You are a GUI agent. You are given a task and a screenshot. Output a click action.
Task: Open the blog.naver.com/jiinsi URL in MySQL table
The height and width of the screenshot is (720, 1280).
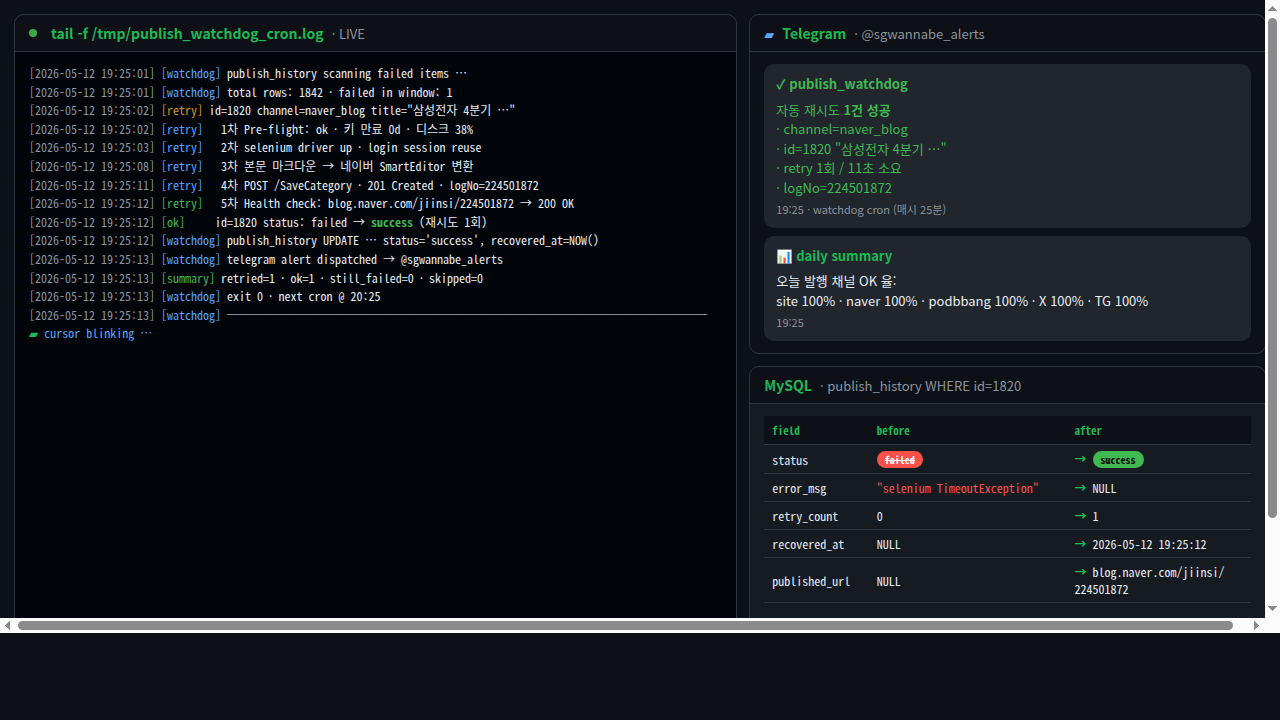coord(1150,581)
